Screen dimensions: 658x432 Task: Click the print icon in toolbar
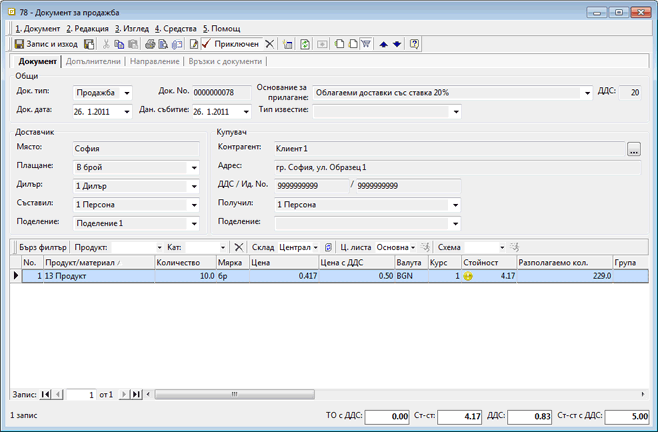(x=150, y=45)
